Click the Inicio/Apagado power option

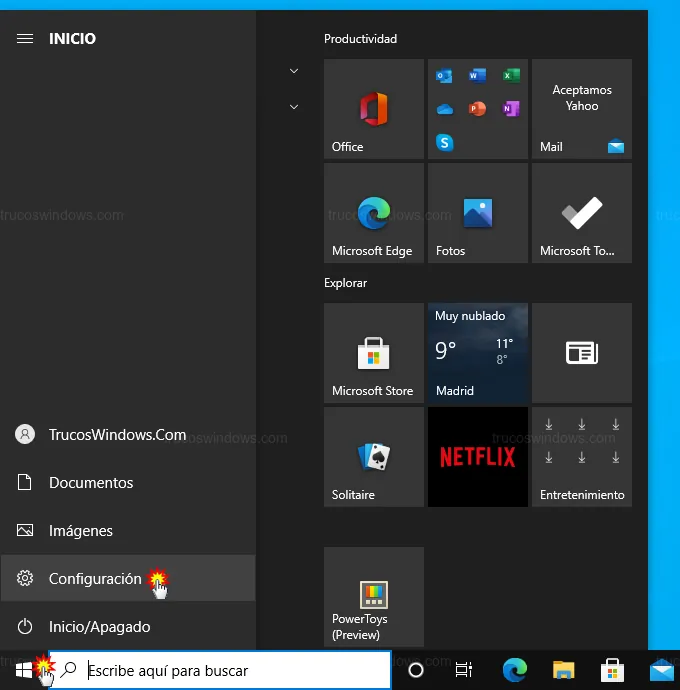click(99, 627)
